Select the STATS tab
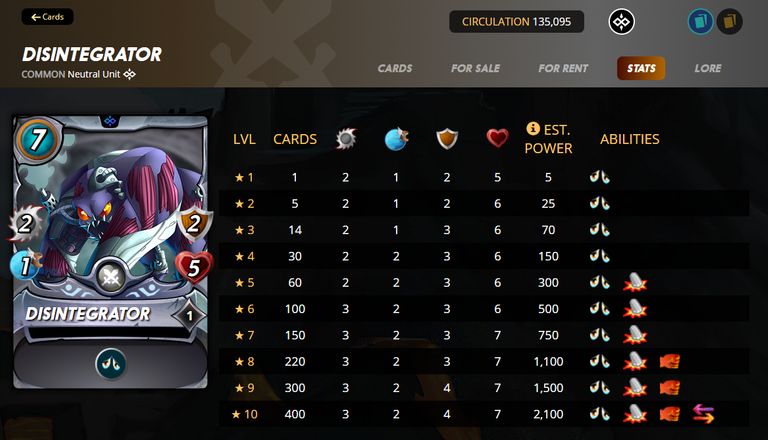768x440 pixels. tap(641, 69)
